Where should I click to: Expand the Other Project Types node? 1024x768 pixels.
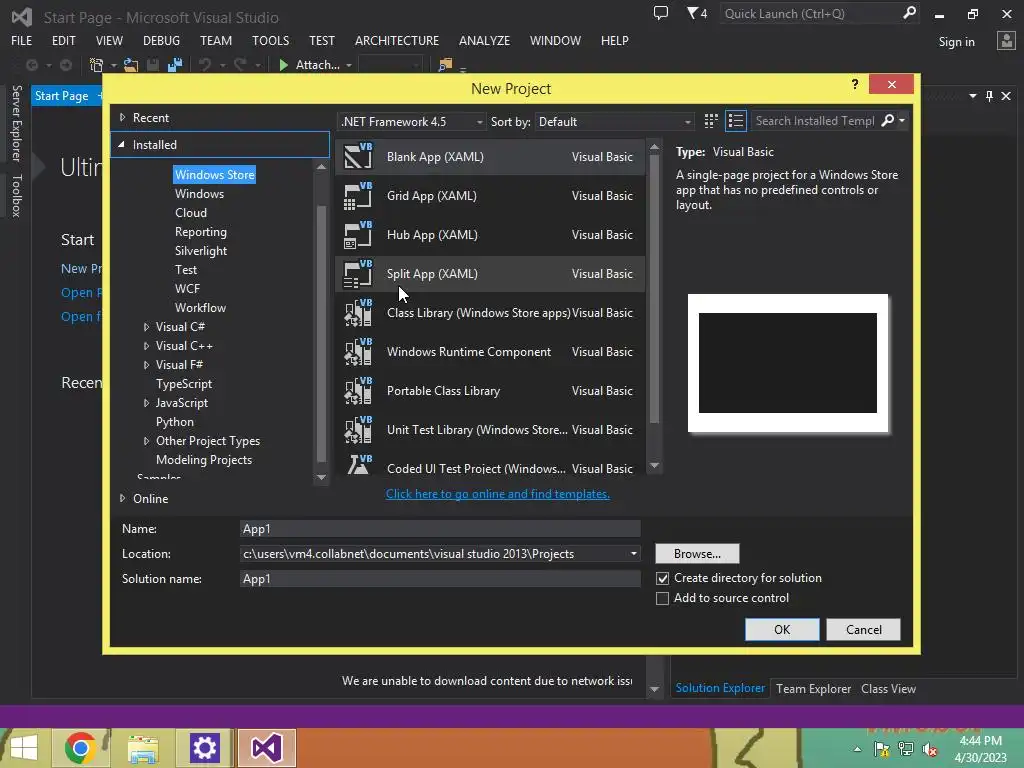pos(146,441)
